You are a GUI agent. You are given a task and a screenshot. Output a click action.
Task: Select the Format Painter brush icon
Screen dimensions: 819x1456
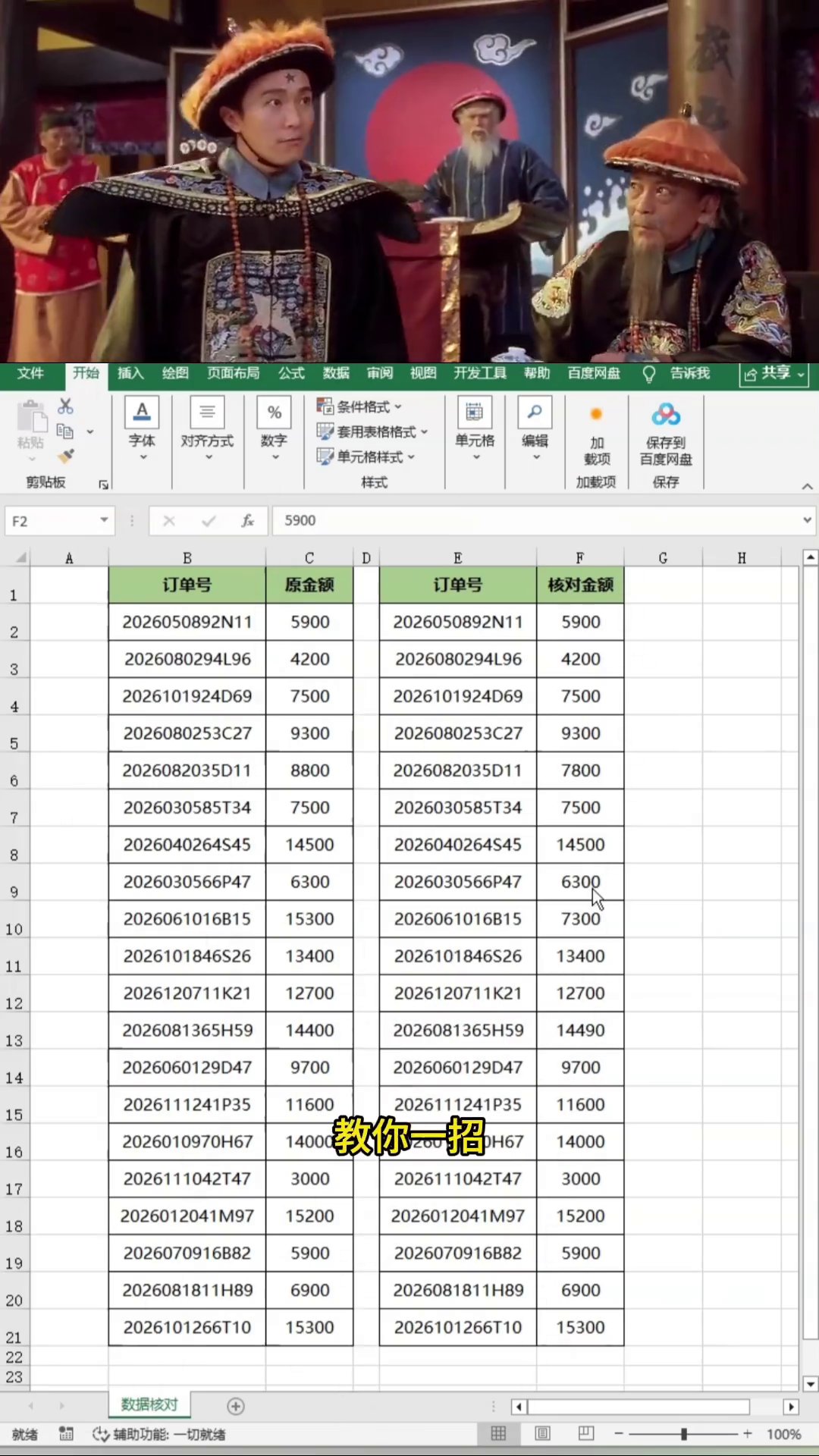click(x=66, y=456)
